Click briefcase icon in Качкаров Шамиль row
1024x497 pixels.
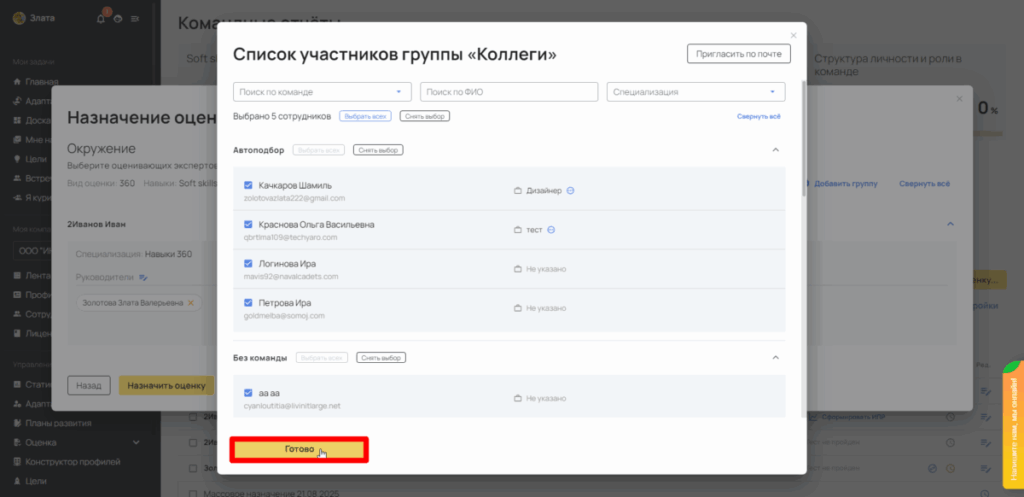click(518, 191)
